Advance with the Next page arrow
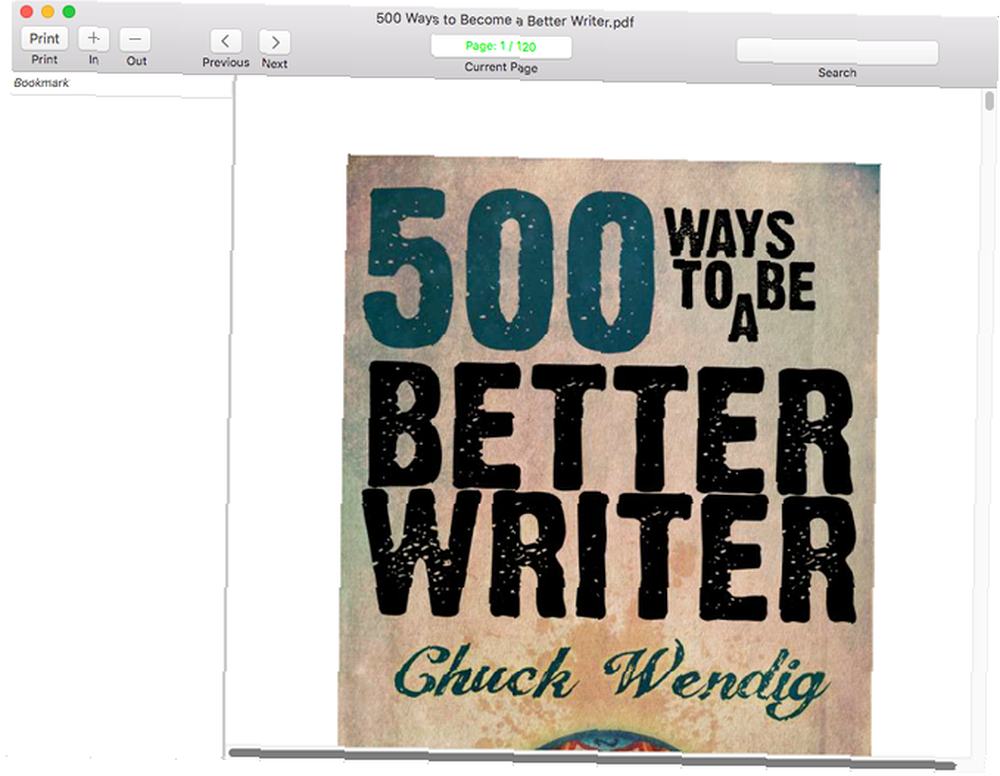 pyautogui.click(x=275, y=43)
